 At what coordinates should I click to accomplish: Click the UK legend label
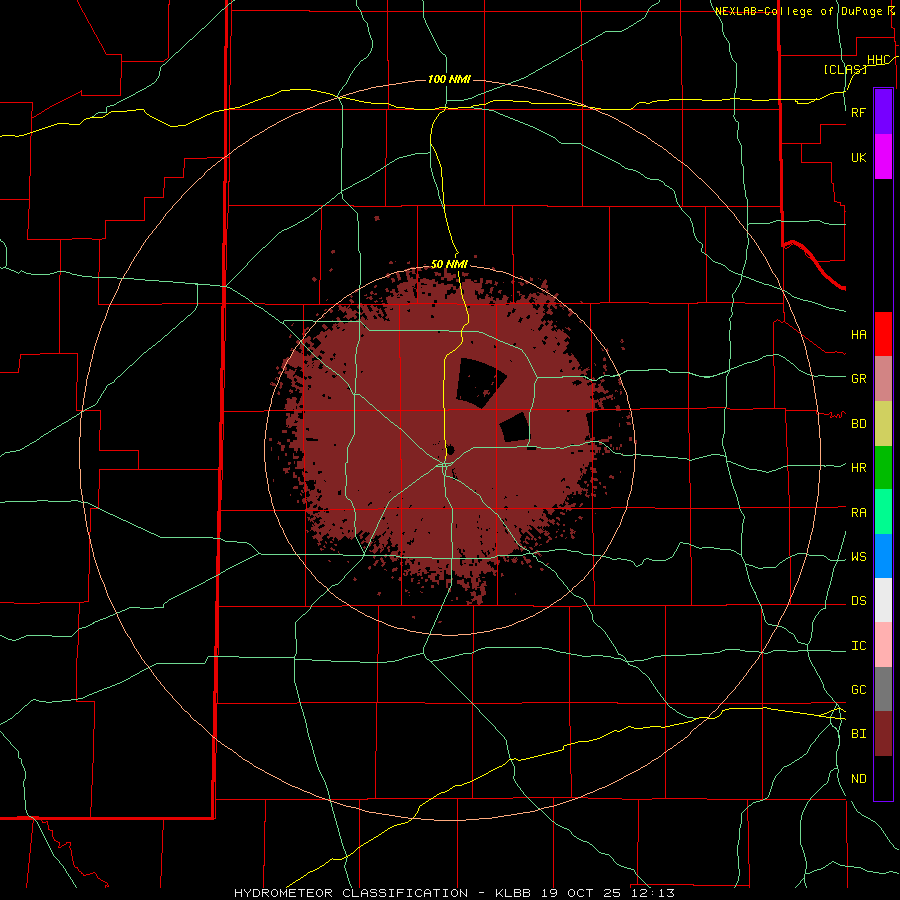pos(859,158)
